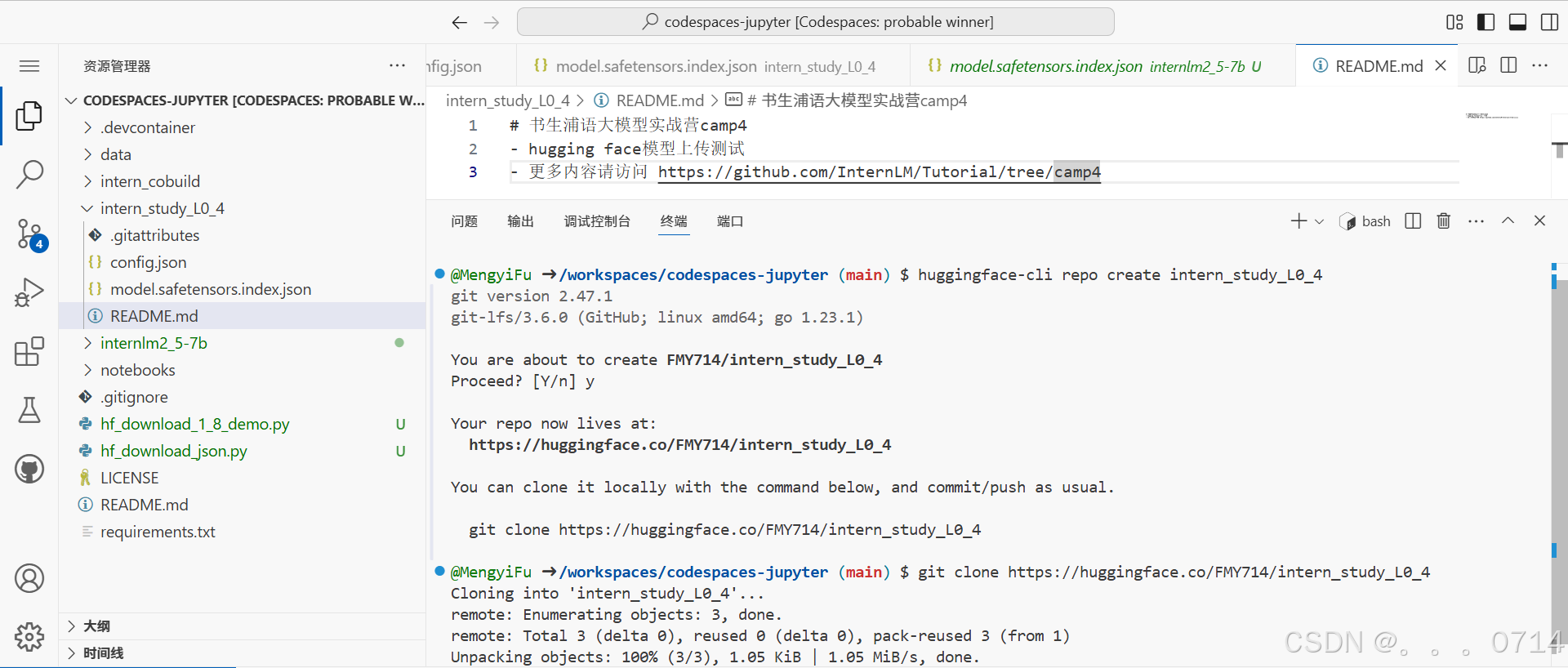Switch to the 终端 panel tab
The width and height of the screenshot is (1568, 668).
[674, 221]
